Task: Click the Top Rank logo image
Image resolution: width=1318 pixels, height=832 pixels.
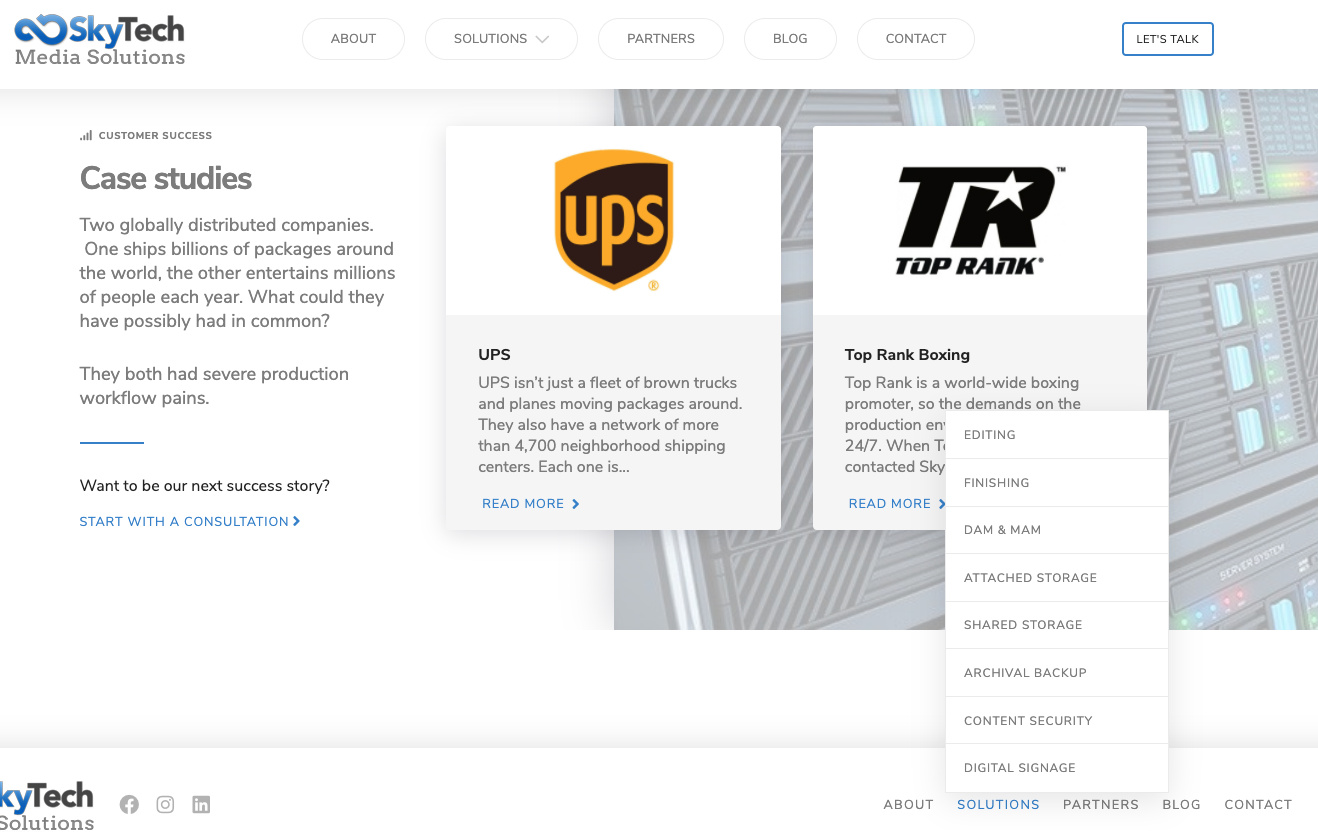Action: [x=980, y=220]
